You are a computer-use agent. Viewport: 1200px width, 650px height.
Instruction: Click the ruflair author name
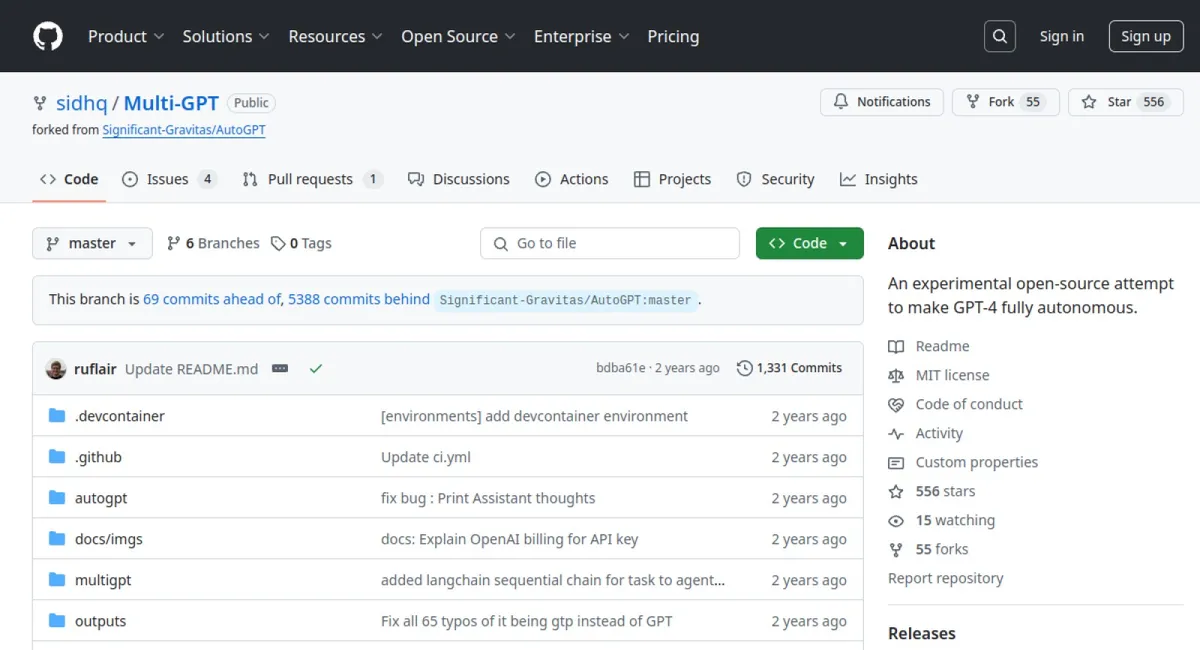95,368
